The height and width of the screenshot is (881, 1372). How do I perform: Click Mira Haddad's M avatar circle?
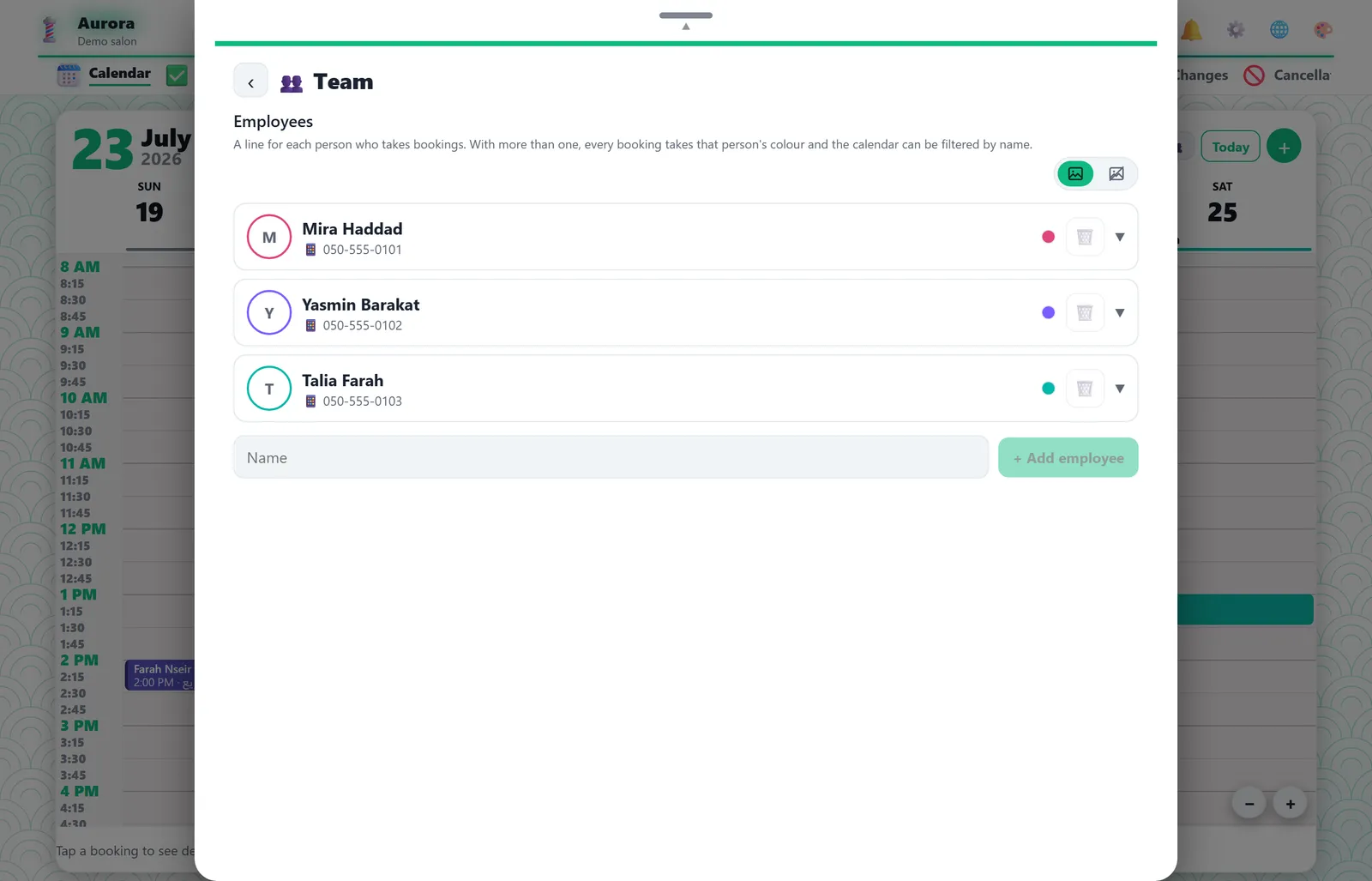(x=269, y=237)
